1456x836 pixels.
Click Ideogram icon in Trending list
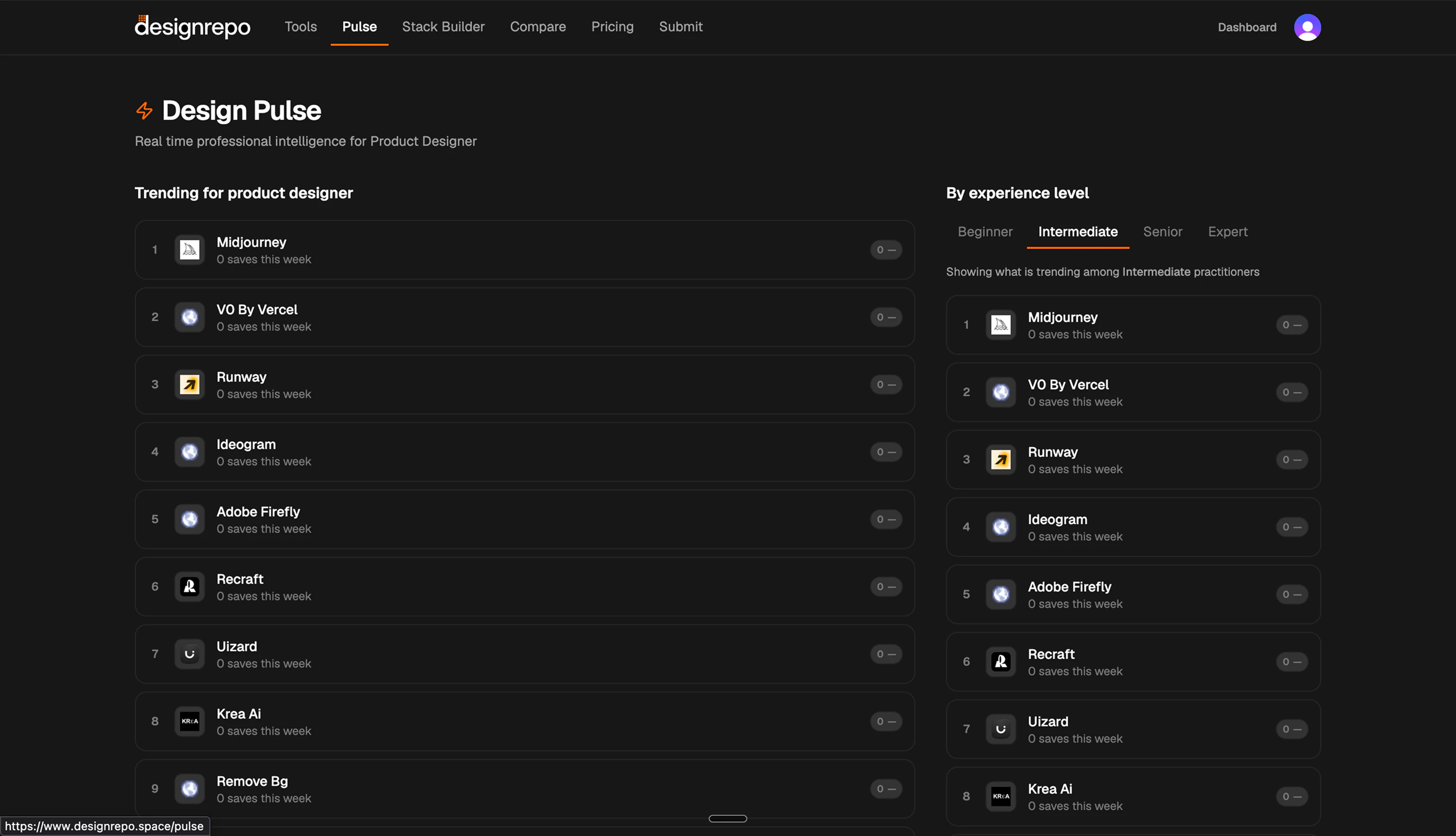tap(190, 452)
